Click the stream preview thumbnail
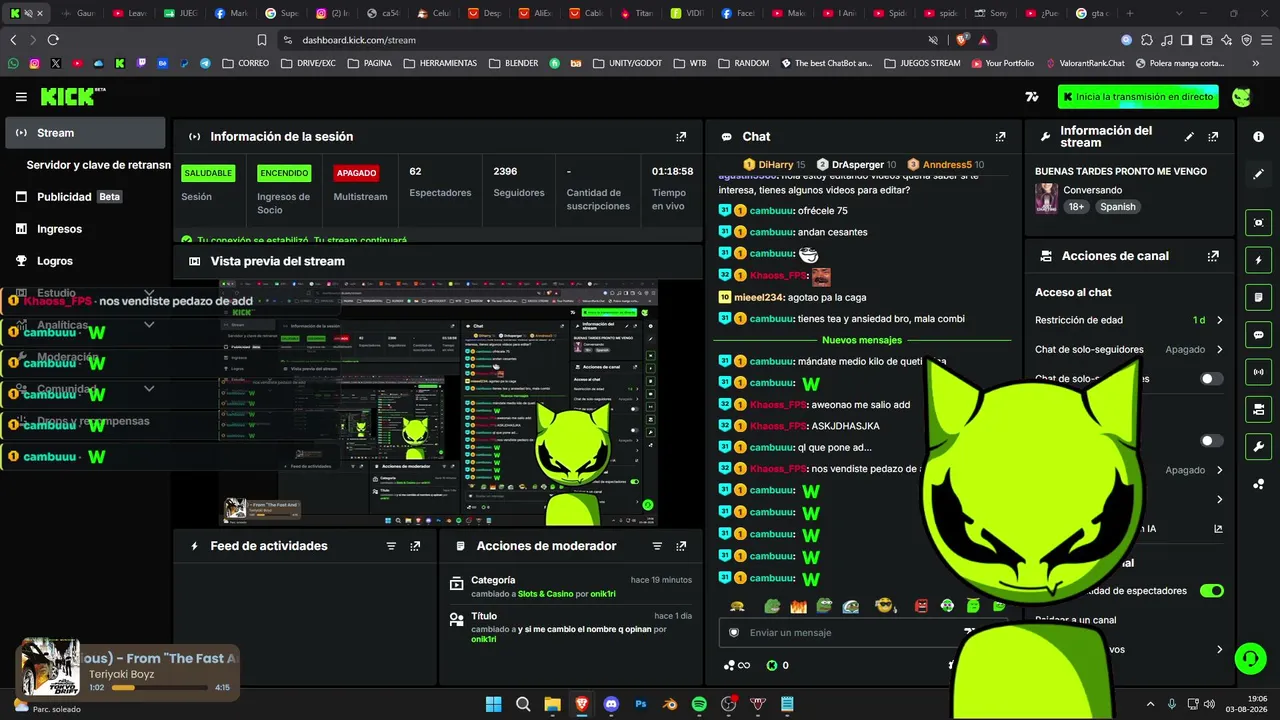Image resolution: width=1280 pixels, height=720 pixels. click(x=439, y=404)
